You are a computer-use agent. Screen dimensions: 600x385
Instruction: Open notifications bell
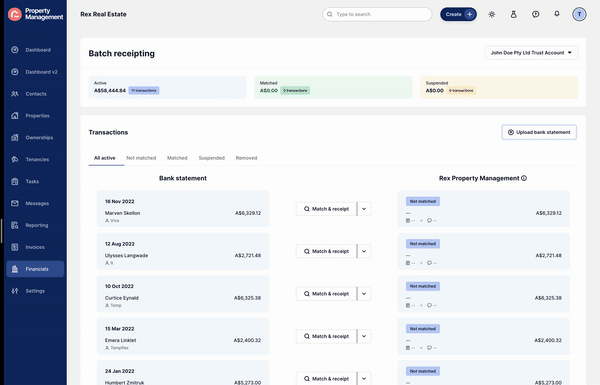(x=557, y=14)
